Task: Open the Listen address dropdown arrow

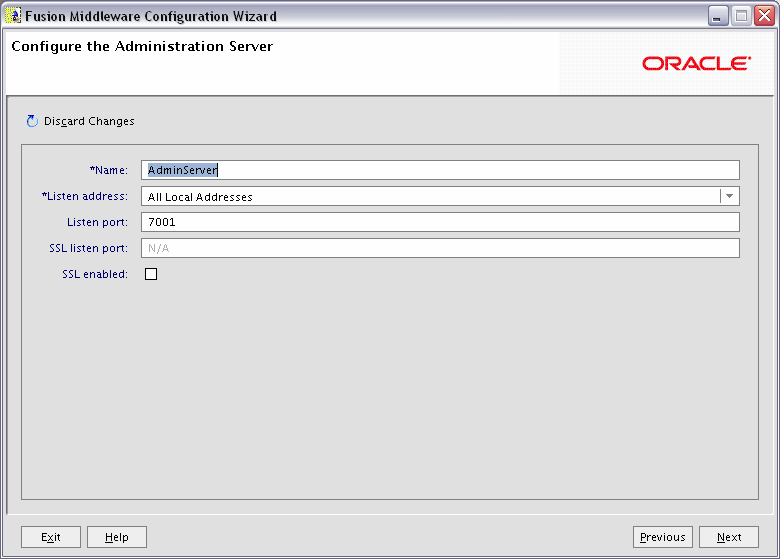Action: coord(729,196)
